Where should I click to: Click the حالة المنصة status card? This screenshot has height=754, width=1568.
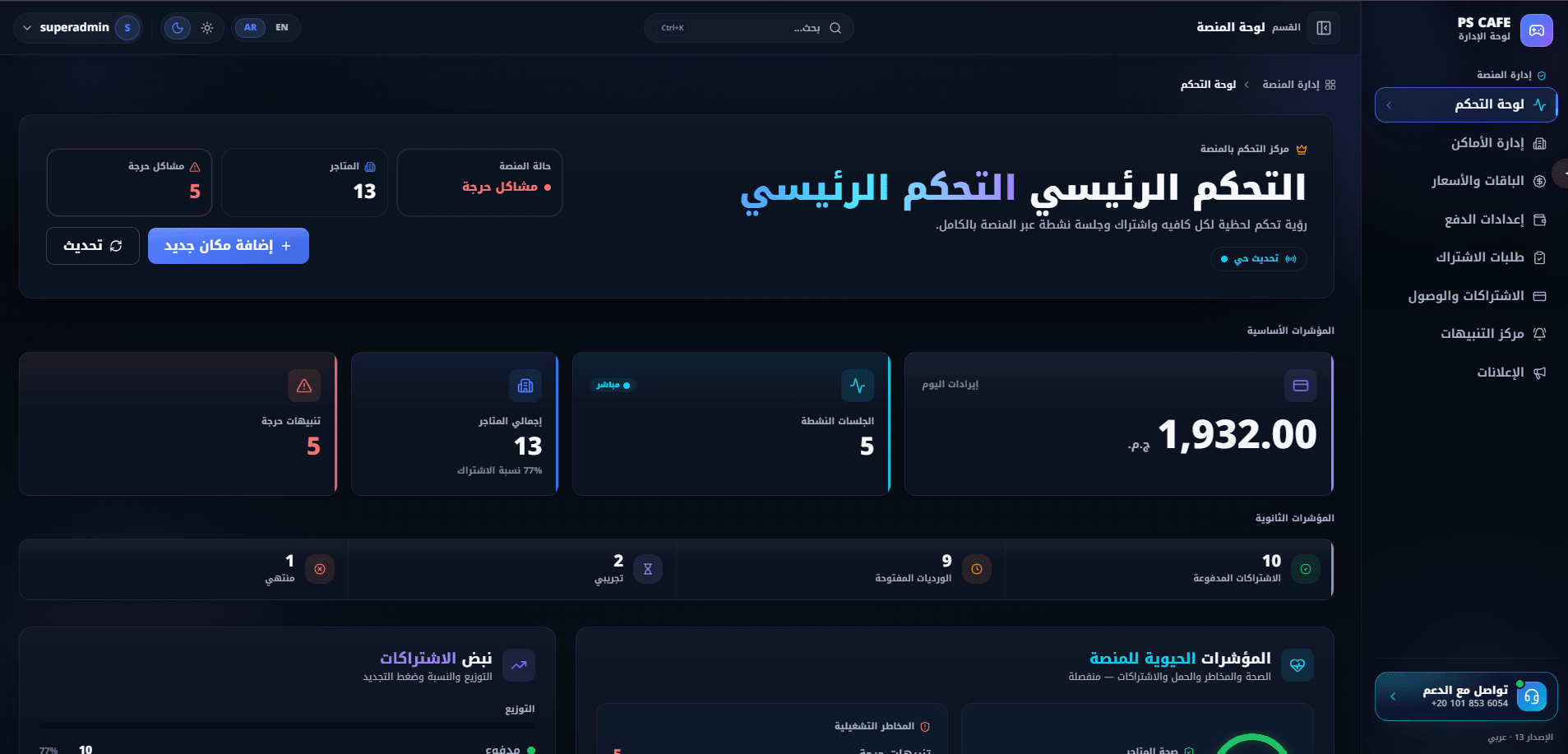(479, 183)
